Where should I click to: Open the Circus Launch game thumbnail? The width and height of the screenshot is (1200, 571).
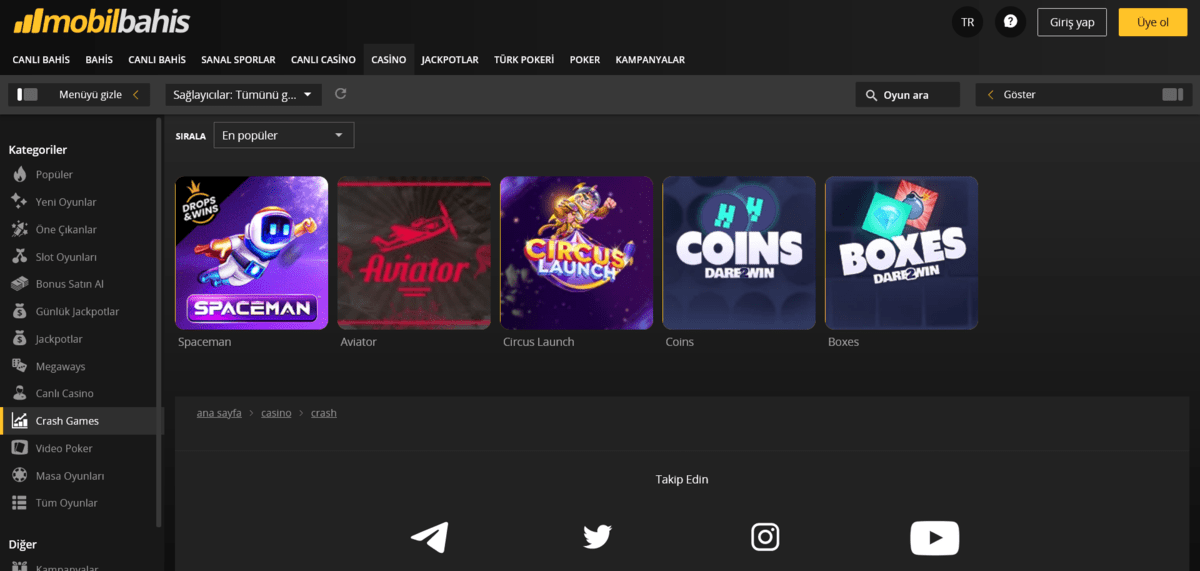coord(577,253)
